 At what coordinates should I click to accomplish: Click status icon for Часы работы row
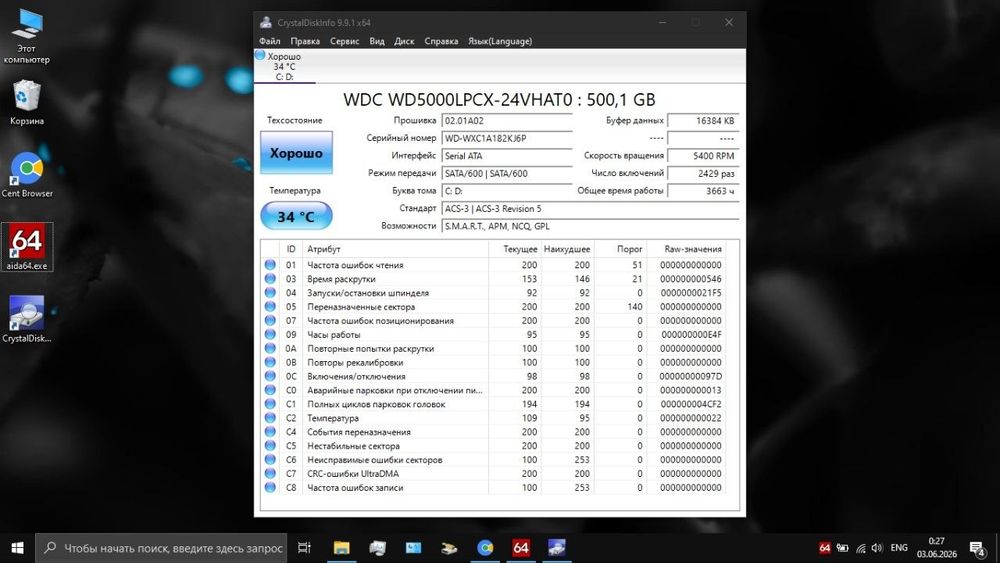[270, 334]
